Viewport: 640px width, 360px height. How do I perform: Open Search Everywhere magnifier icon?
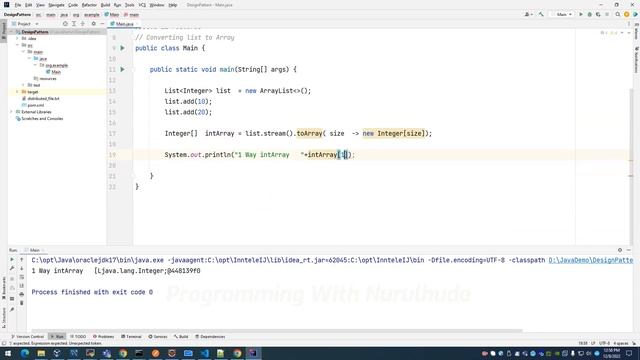point(618,14)
